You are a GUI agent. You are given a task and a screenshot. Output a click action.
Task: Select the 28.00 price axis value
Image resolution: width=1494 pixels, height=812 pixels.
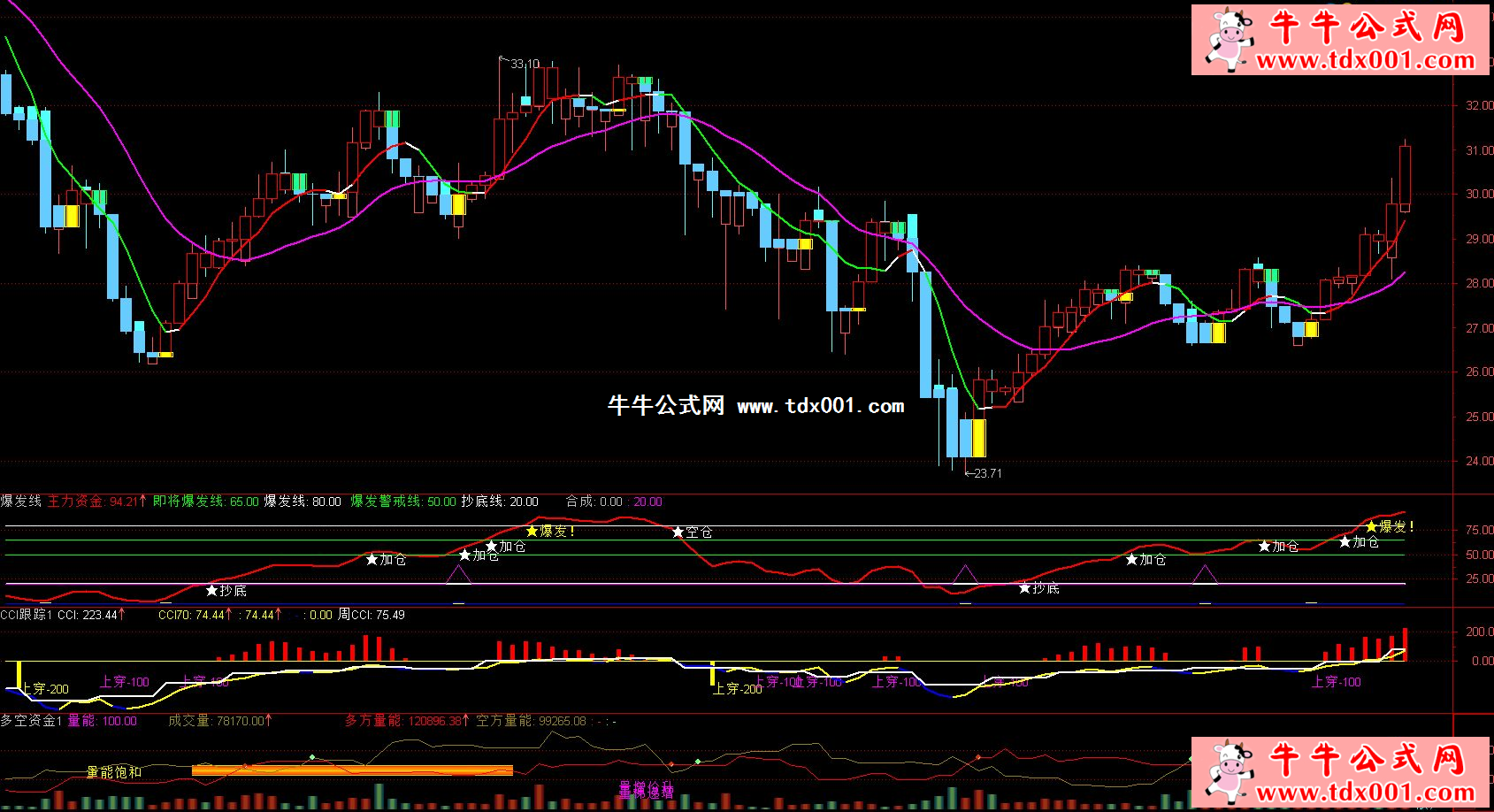point(1479,284)
